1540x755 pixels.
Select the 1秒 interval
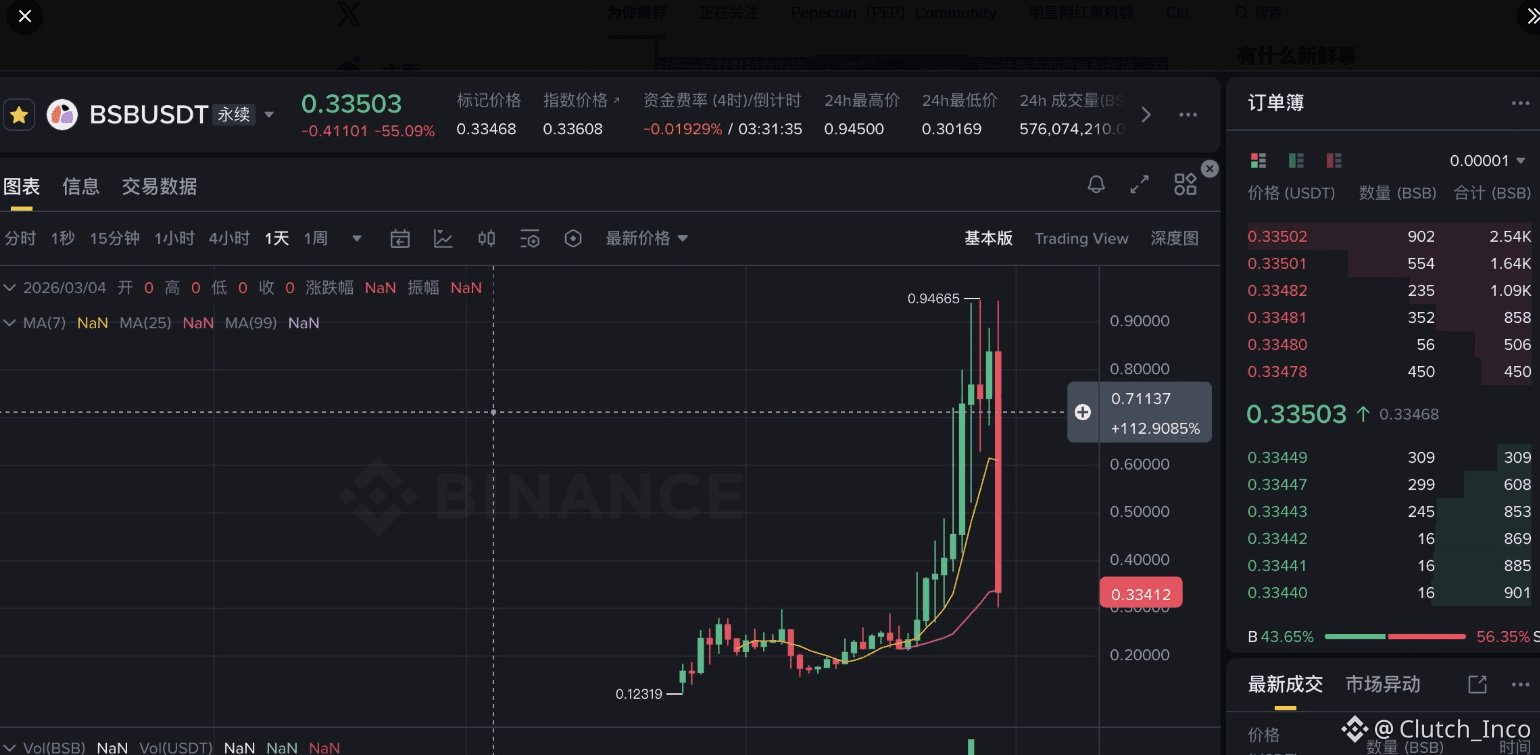click(x=63, y=238)
